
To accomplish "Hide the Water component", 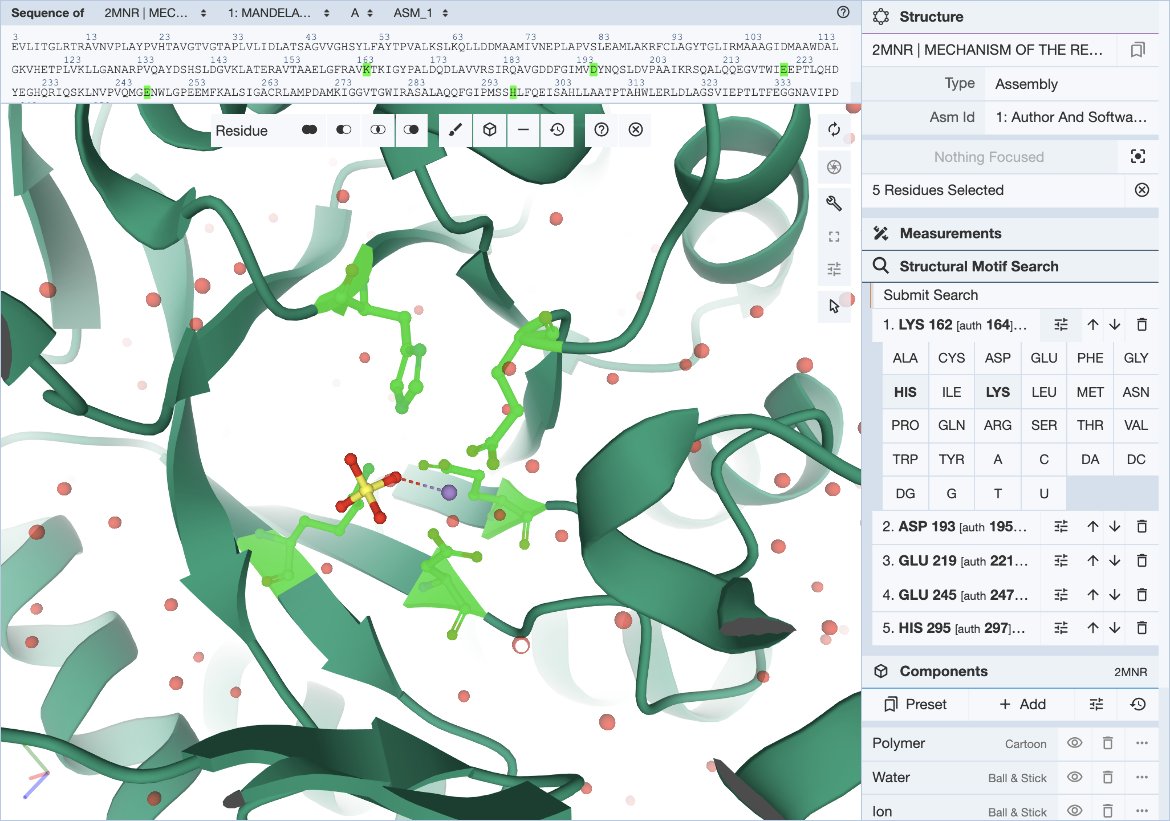I will 1075,777.
